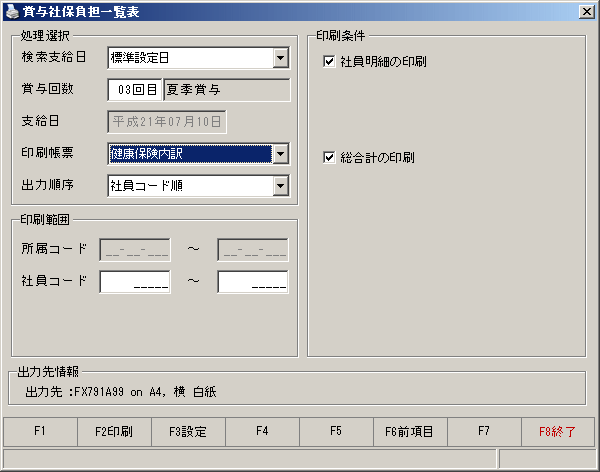Image resolution: width=600 pixels, height=472 pixels.
Task: Click the ending 社員コード input field
Action: 253,282
